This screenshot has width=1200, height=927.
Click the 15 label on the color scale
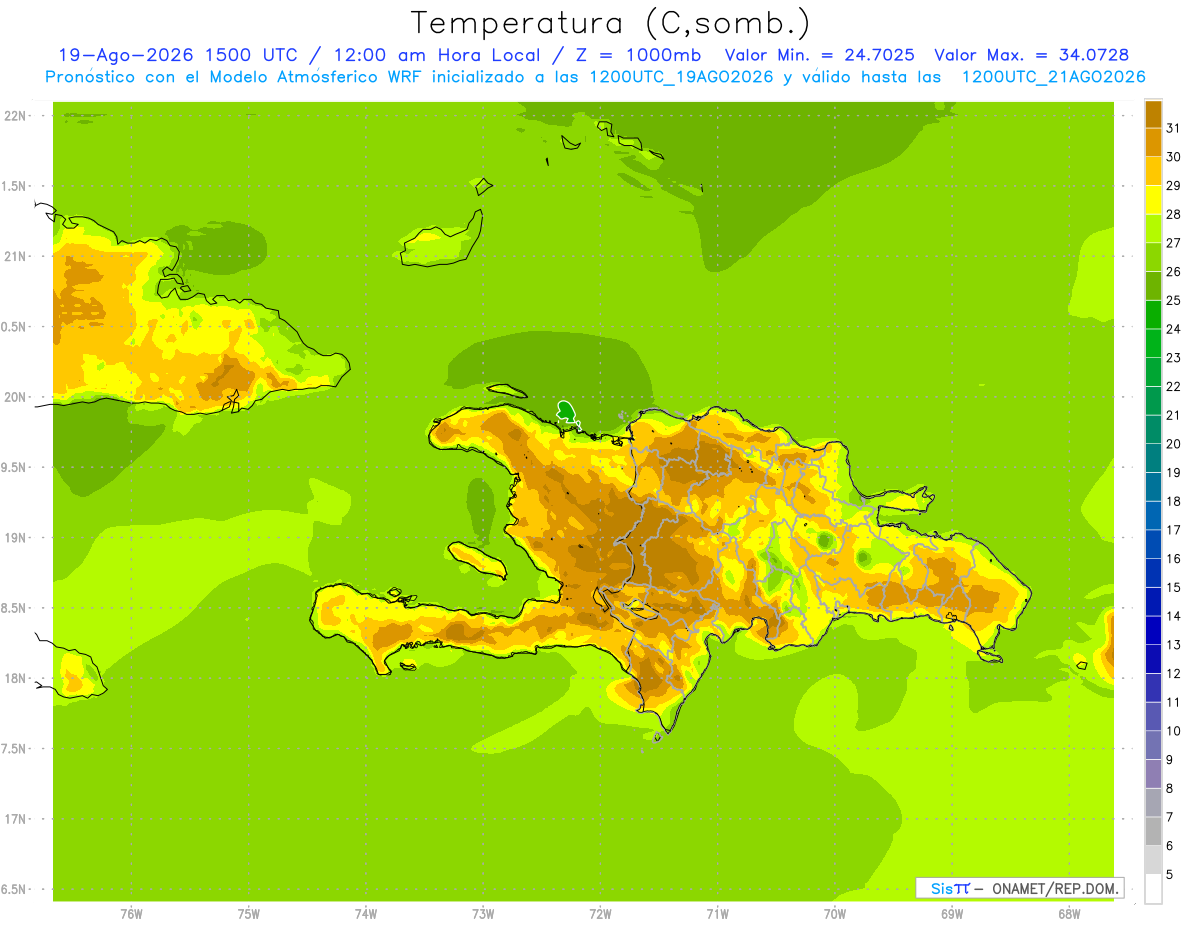pos(1174,587)
